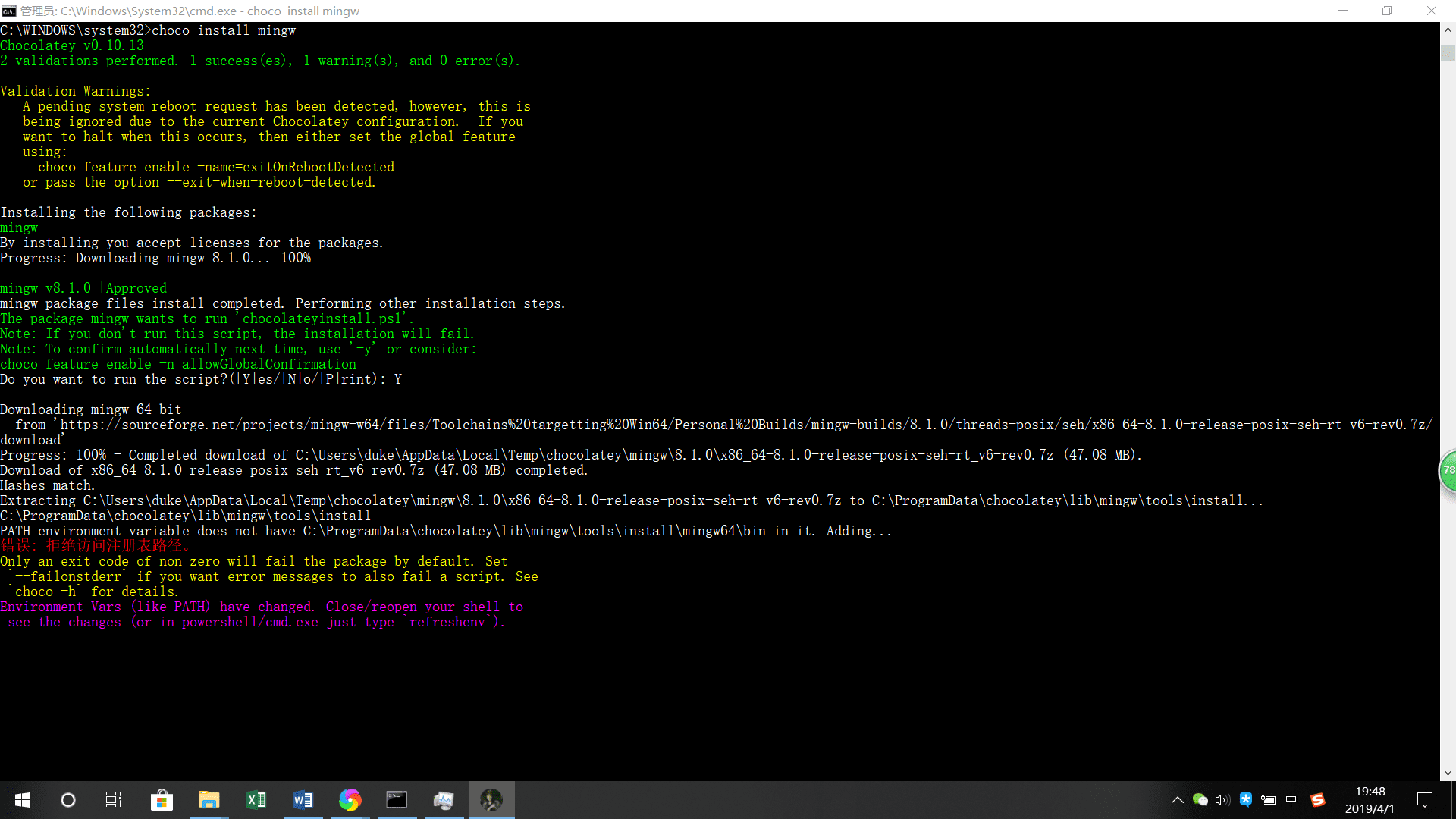Screen dimensions: 1456x819
Task: Open the action center notifications
Action: [x=1425, y=800]
